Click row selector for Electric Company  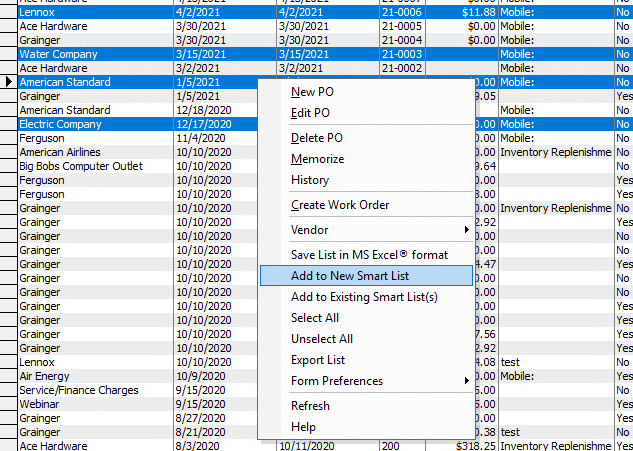pos(8,124)
